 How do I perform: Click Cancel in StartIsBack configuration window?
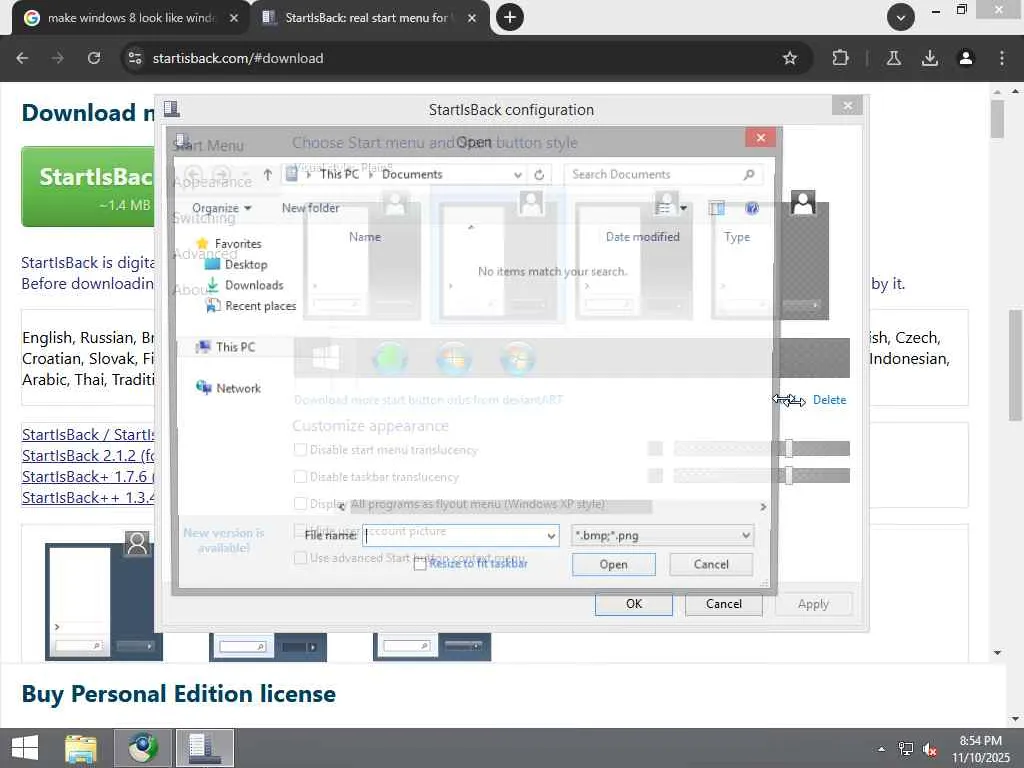[724, 604]
